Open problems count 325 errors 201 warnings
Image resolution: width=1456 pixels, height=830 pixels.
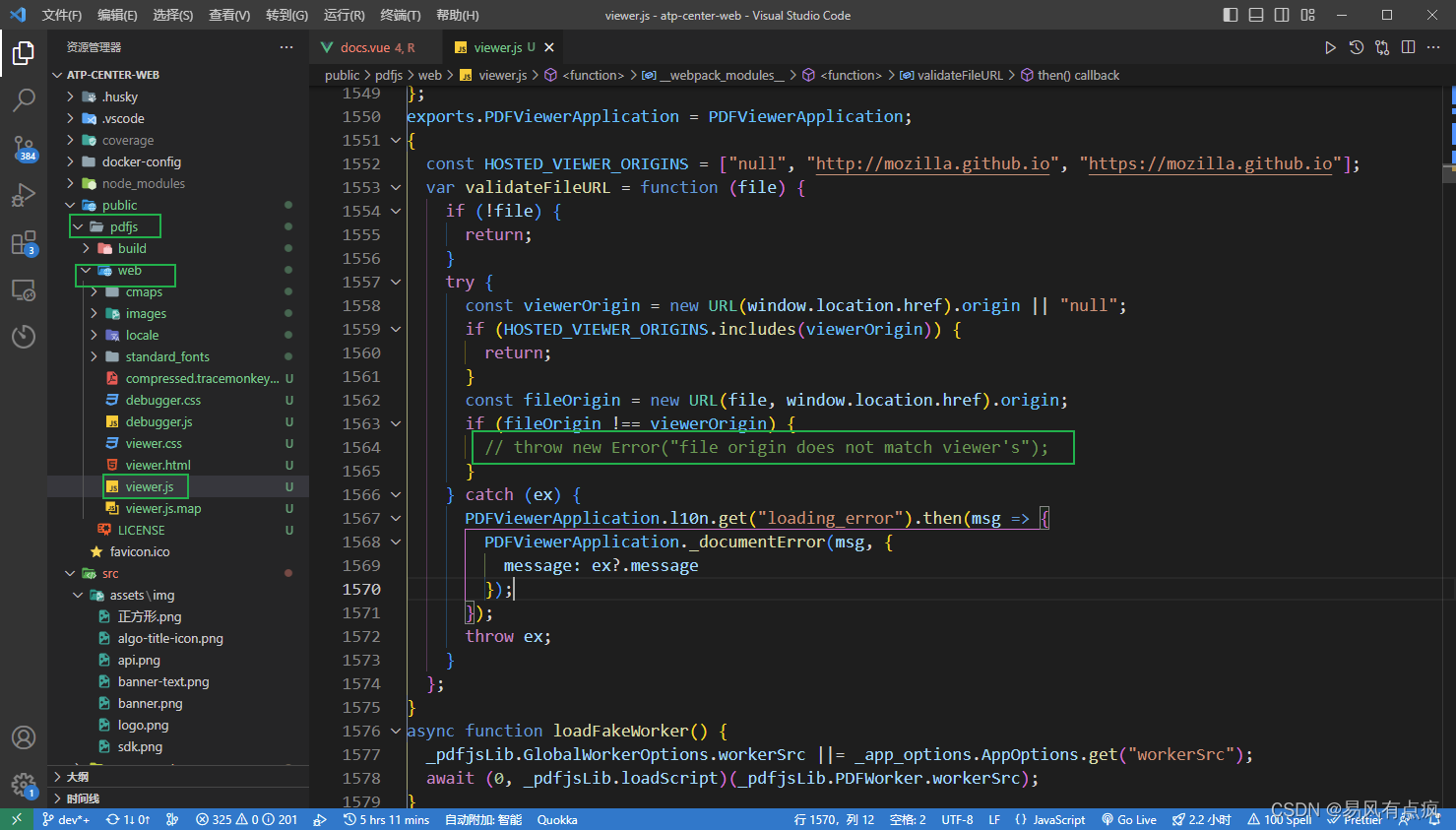pos(246,819)
